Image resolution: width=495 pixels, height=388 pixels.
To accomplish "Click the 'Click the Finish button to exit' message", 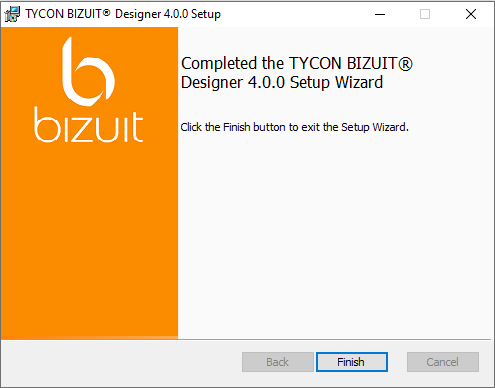I will (x=294, y=127).
